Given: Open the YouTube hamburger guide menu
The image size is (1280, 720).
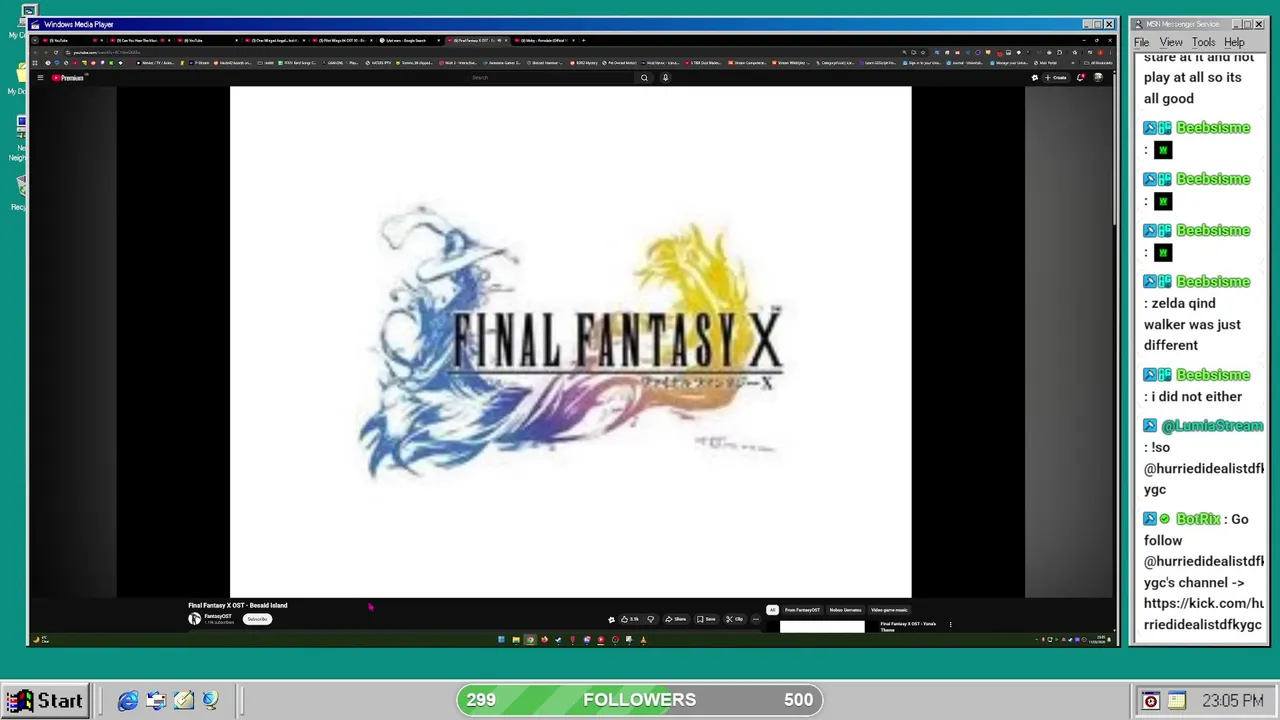Looking at the screenshot, I should [x=40, y=77].
